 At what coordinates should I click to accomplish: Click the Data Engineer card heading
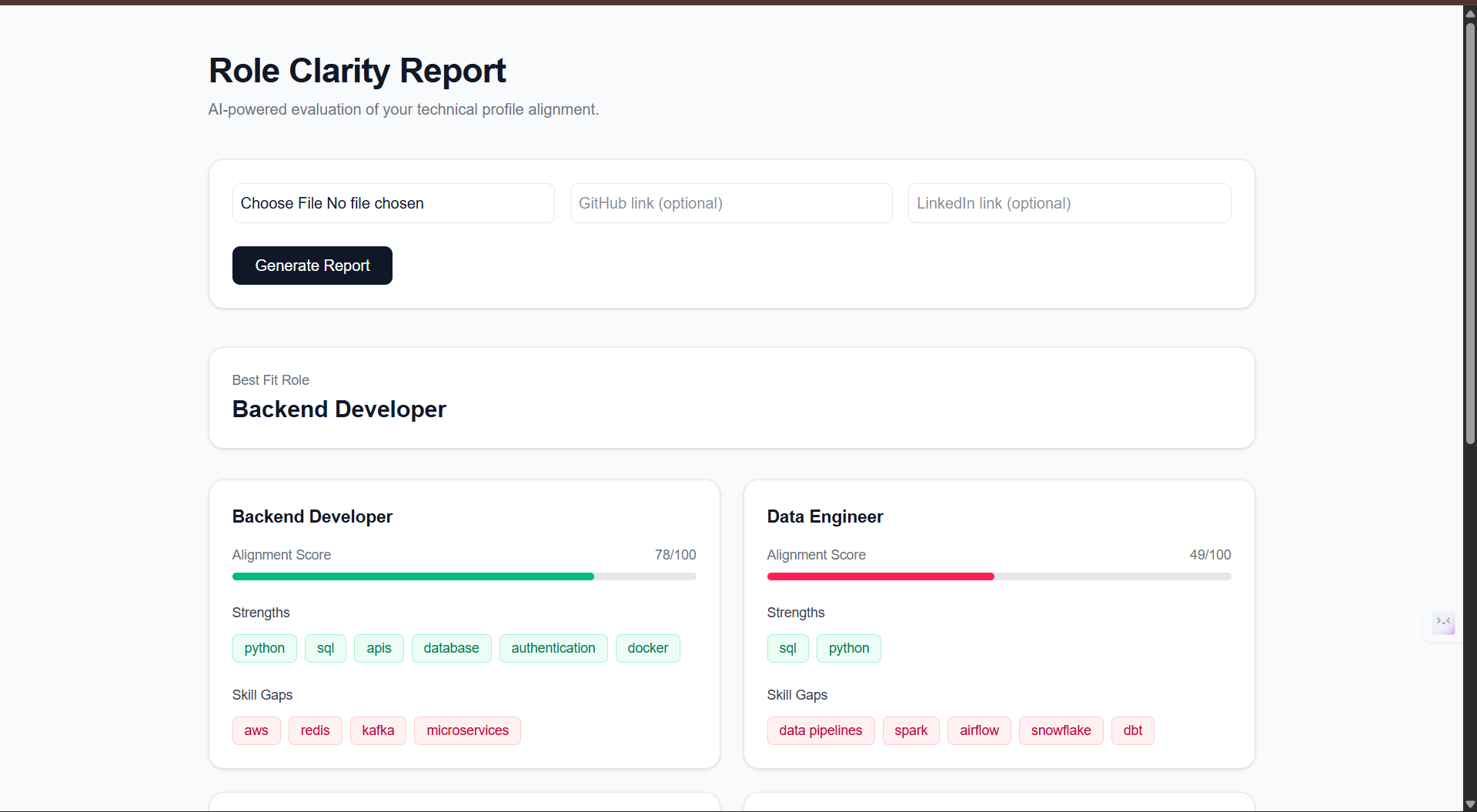825,516
